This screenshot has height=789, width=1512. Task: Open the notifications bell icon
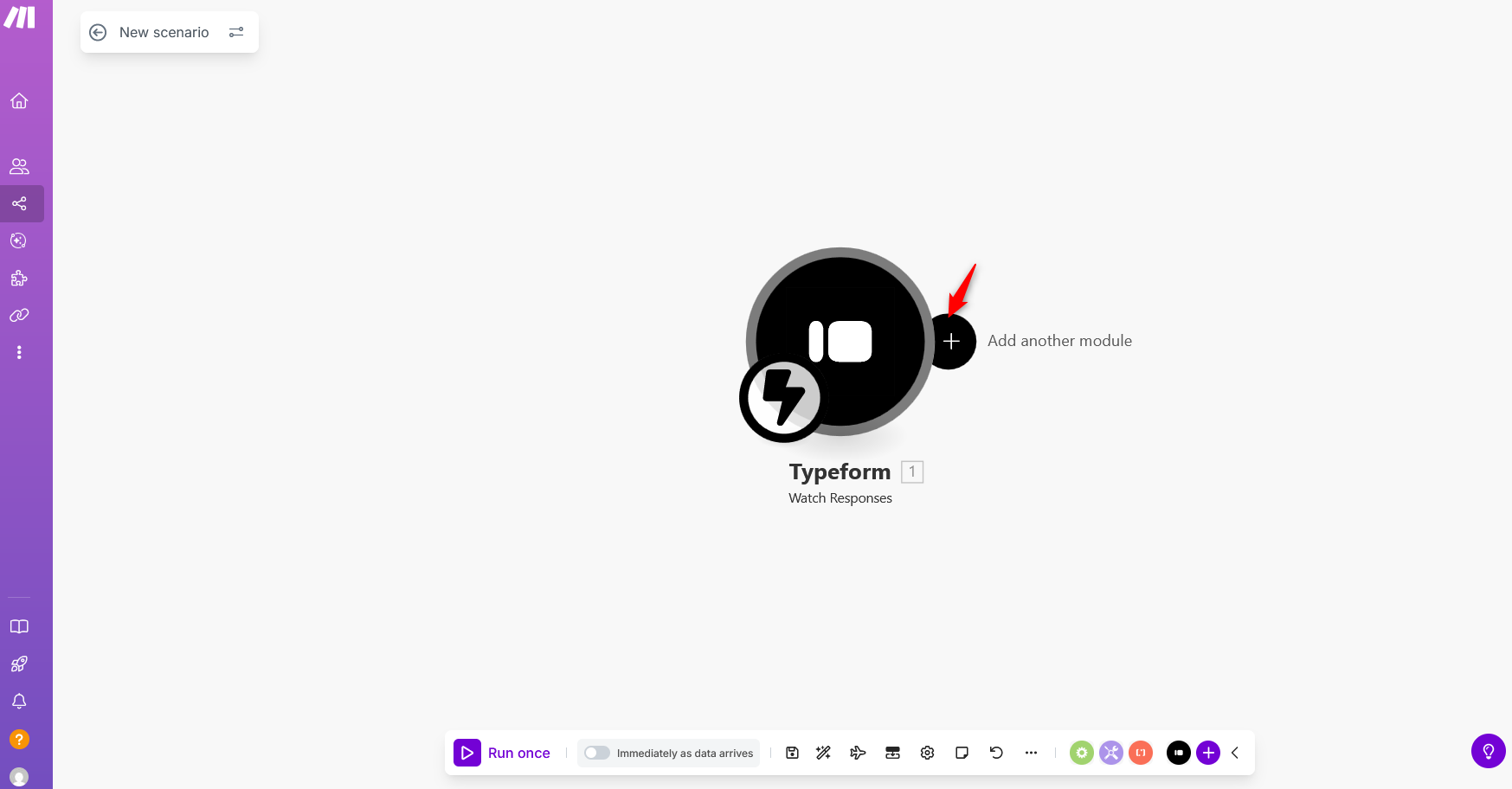click(19, 701)
